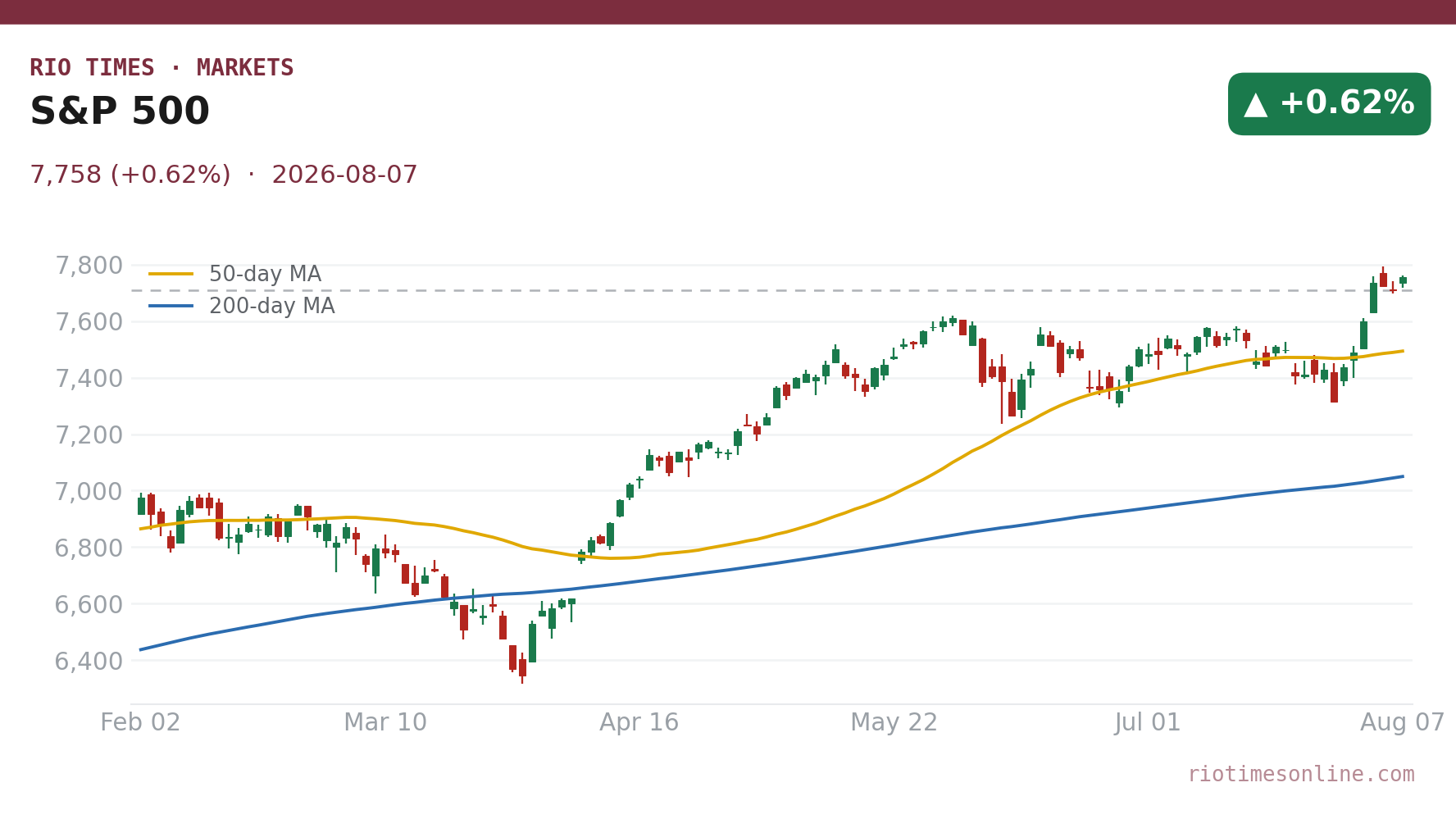Screen dimensions: 1456x819
Task: Click the Apr 16 x-axis date label
Action: pos(639,723)
